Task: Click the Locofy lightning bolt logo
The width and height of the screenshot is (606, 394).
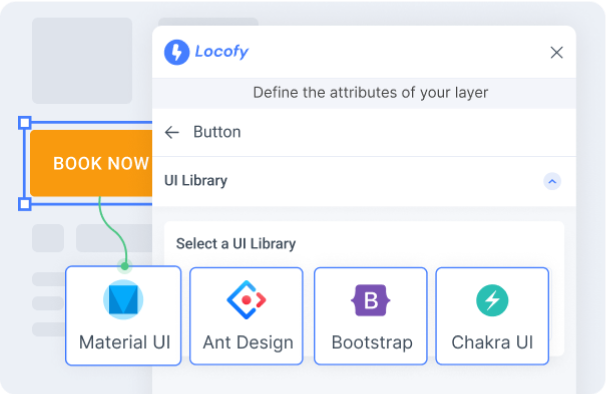Action: coord(177,52)
